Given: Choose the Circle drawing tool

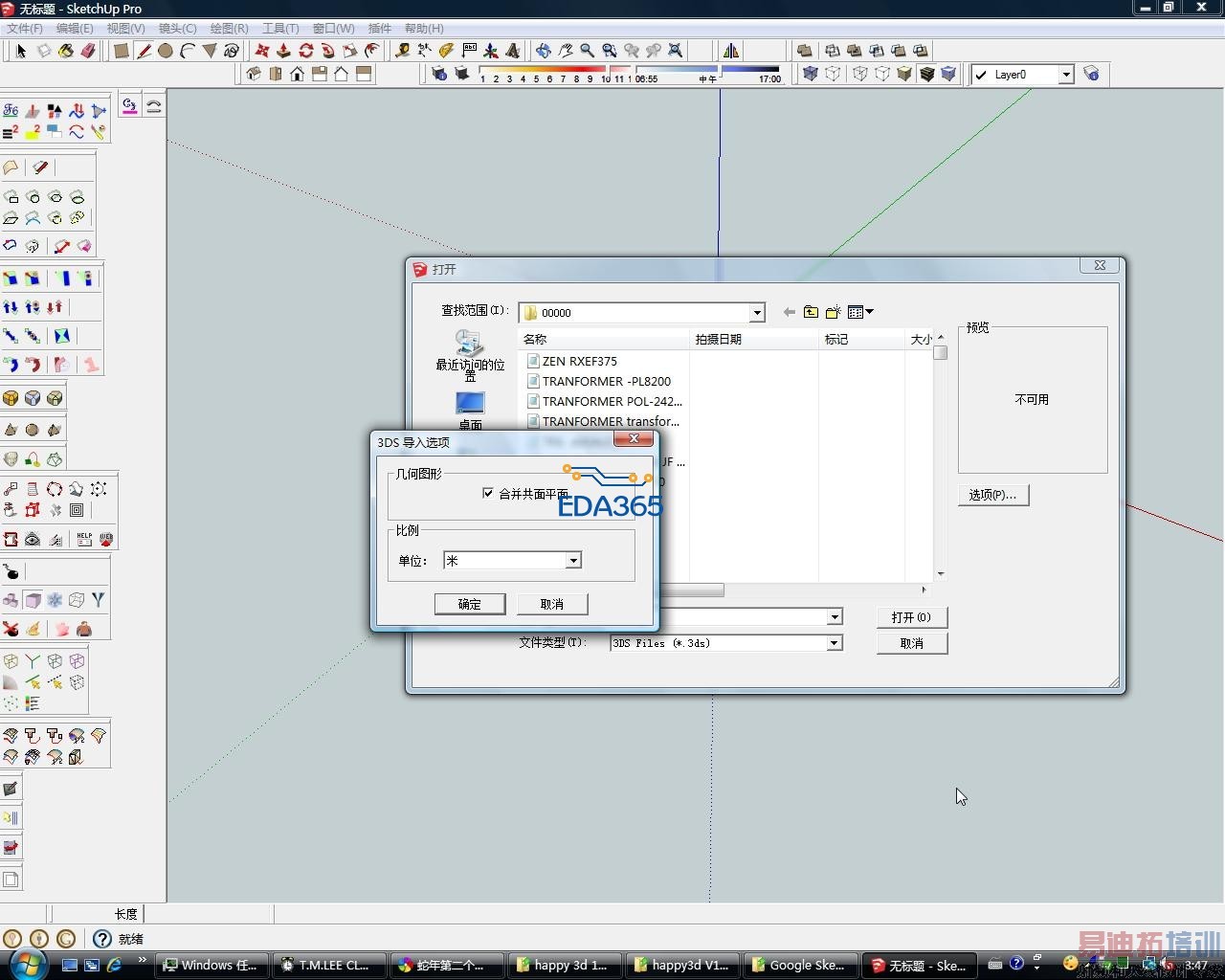Looking at the screenshot, I should (166, 51).
